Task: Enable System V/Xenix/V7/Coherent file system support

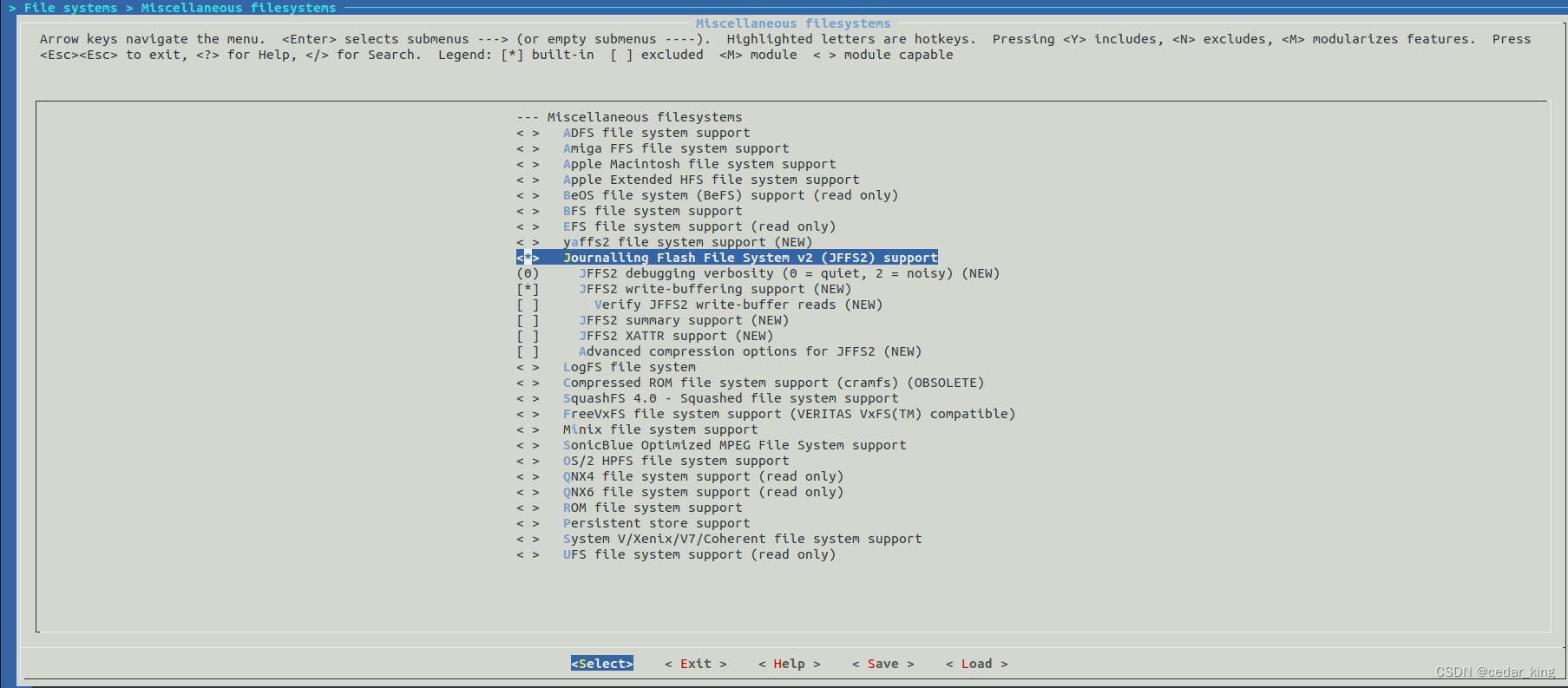Action: (x=719, y=539)
